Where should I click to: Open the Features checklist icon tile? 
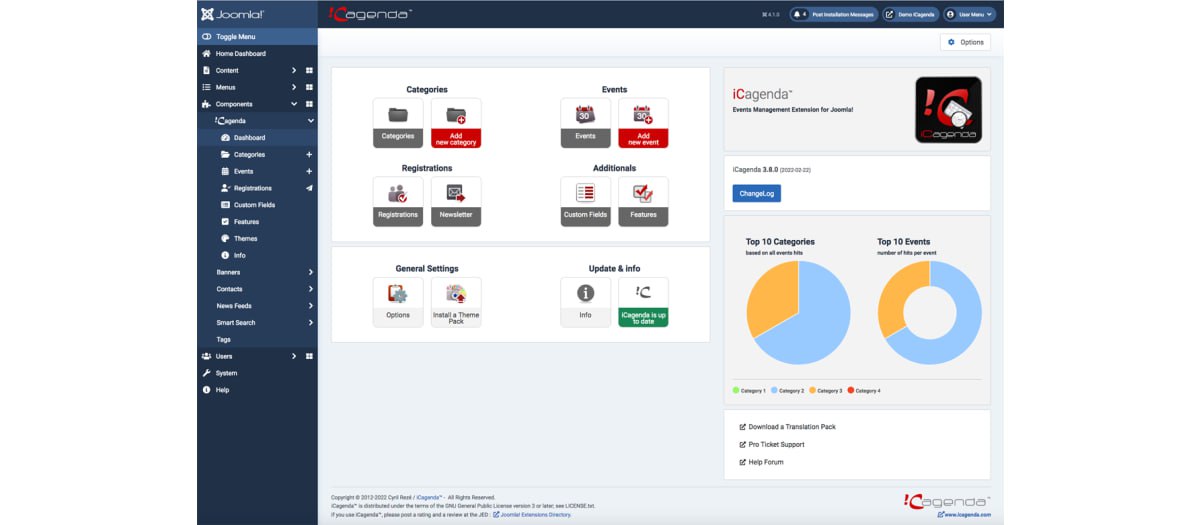(x=643, y=201)
